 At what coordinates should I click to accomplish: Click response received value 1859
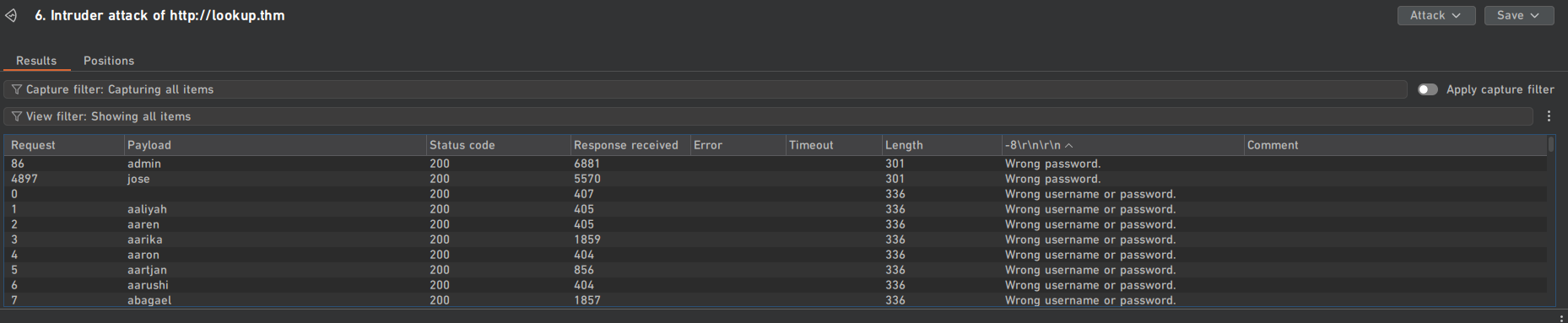click(x=587, y=240)
